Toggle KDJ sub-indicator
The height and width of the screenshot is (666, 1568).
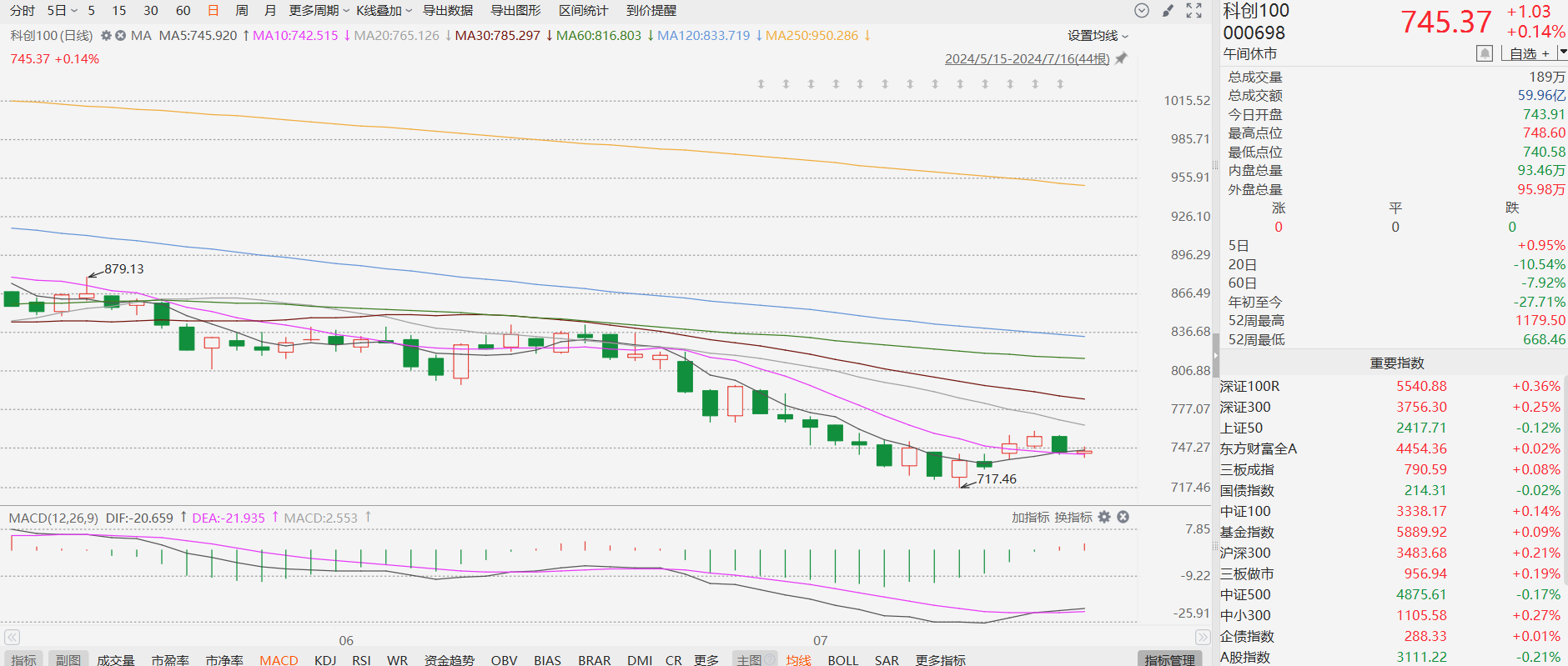tap(325, 659)
